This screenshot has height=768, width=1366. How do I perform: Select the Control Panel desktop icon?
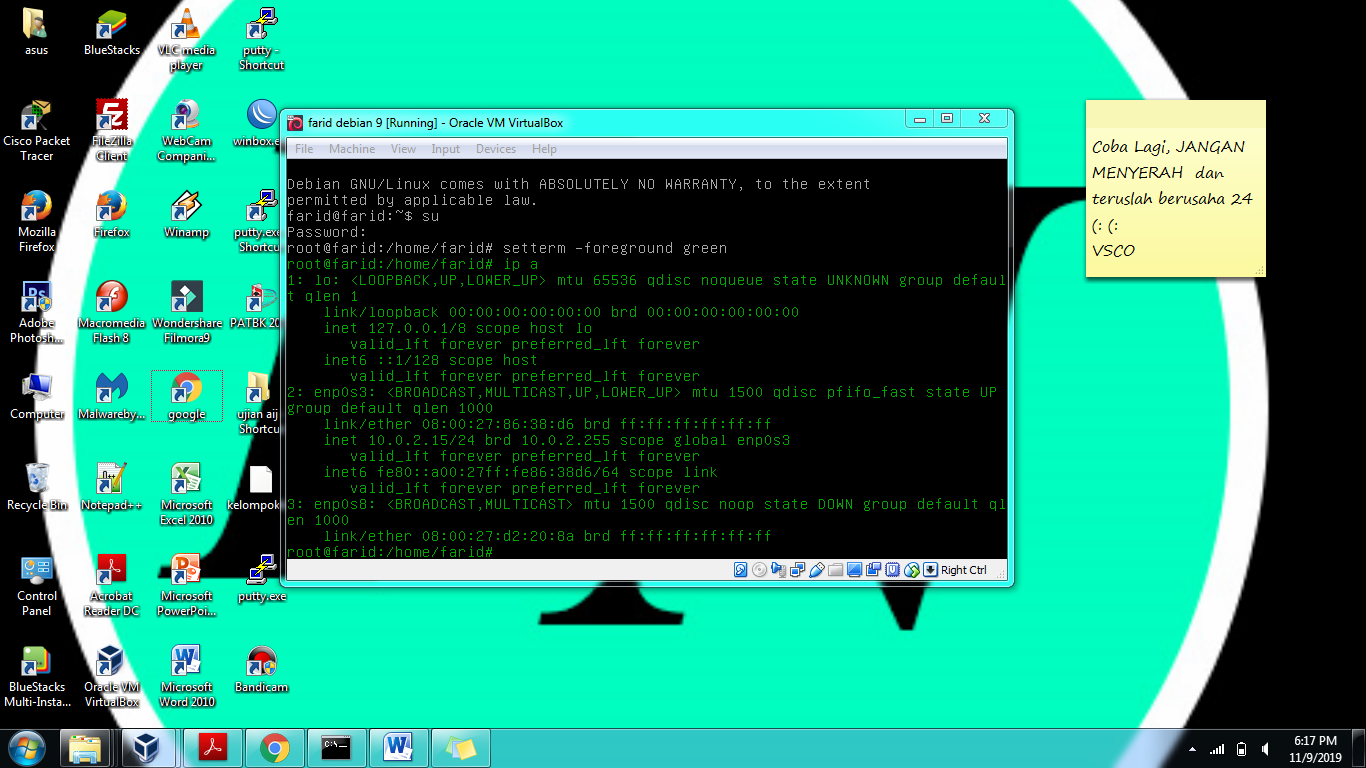(x=37, y=585)
